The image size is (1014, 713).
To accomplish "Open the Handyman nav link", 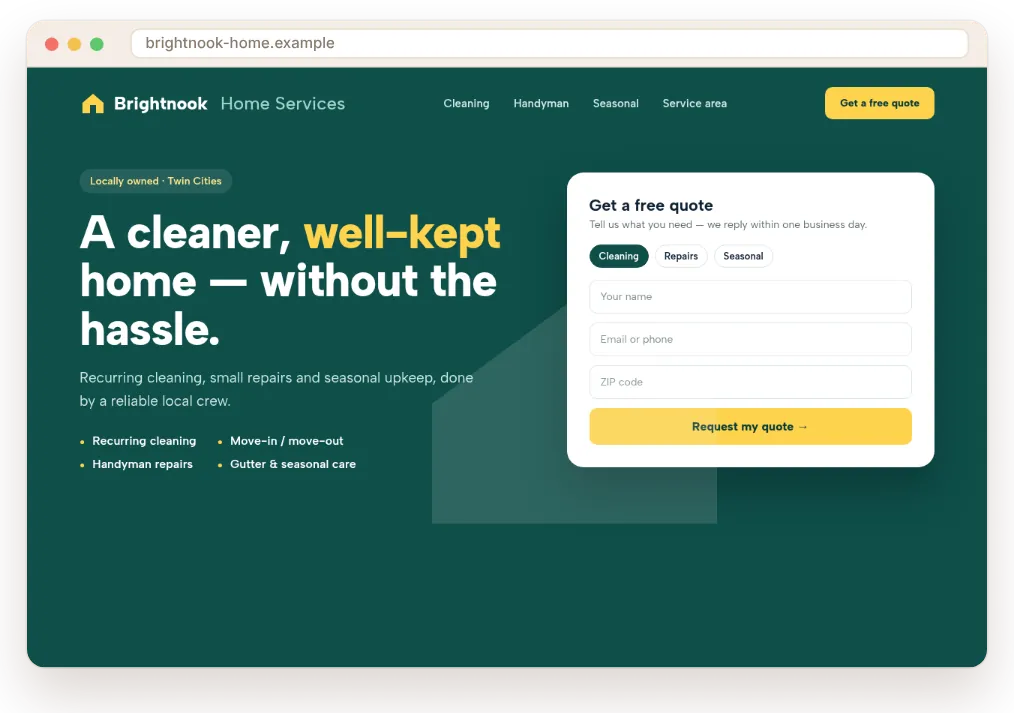I will [x=541, y=103].
